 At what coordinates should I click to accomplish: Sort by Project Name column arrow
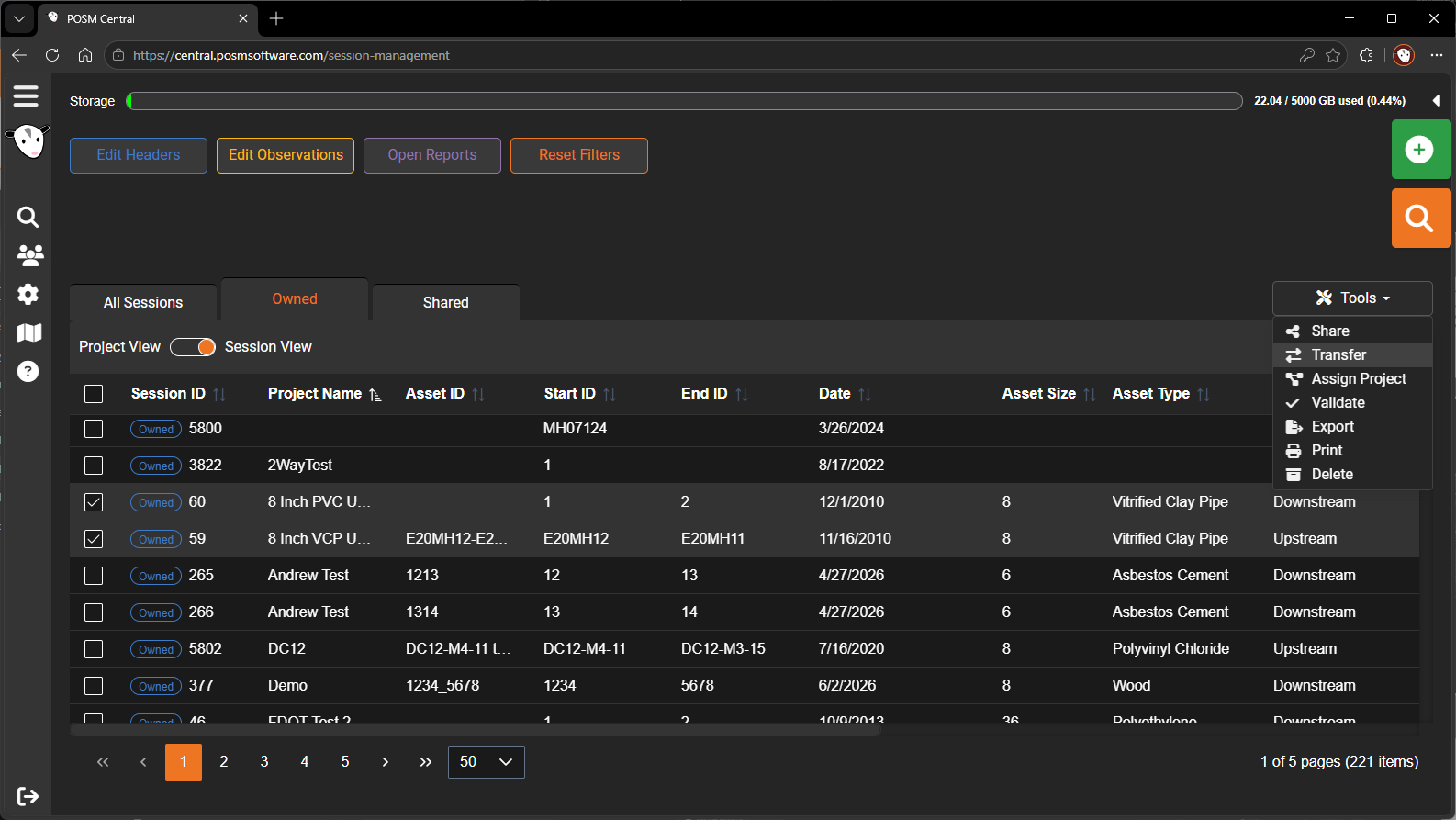point(375,394)
